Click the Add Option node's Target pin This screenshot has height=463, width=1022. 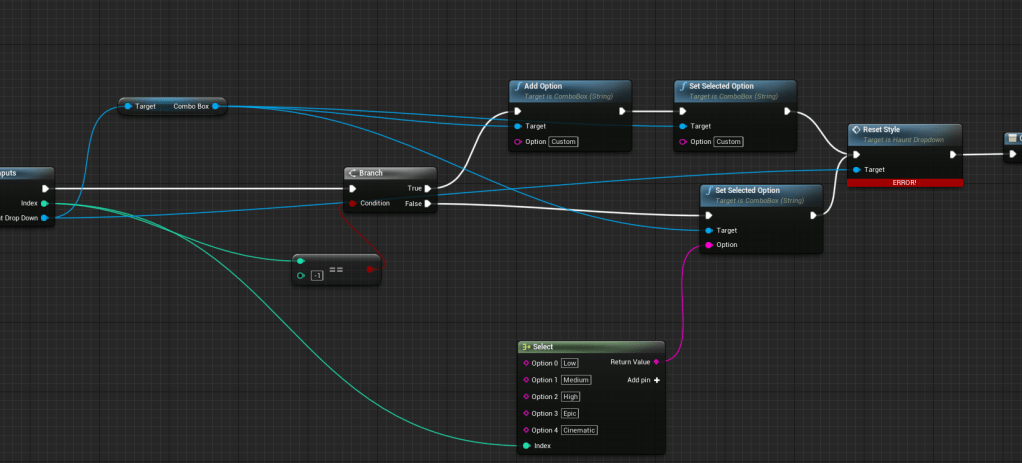click(517, 126)
